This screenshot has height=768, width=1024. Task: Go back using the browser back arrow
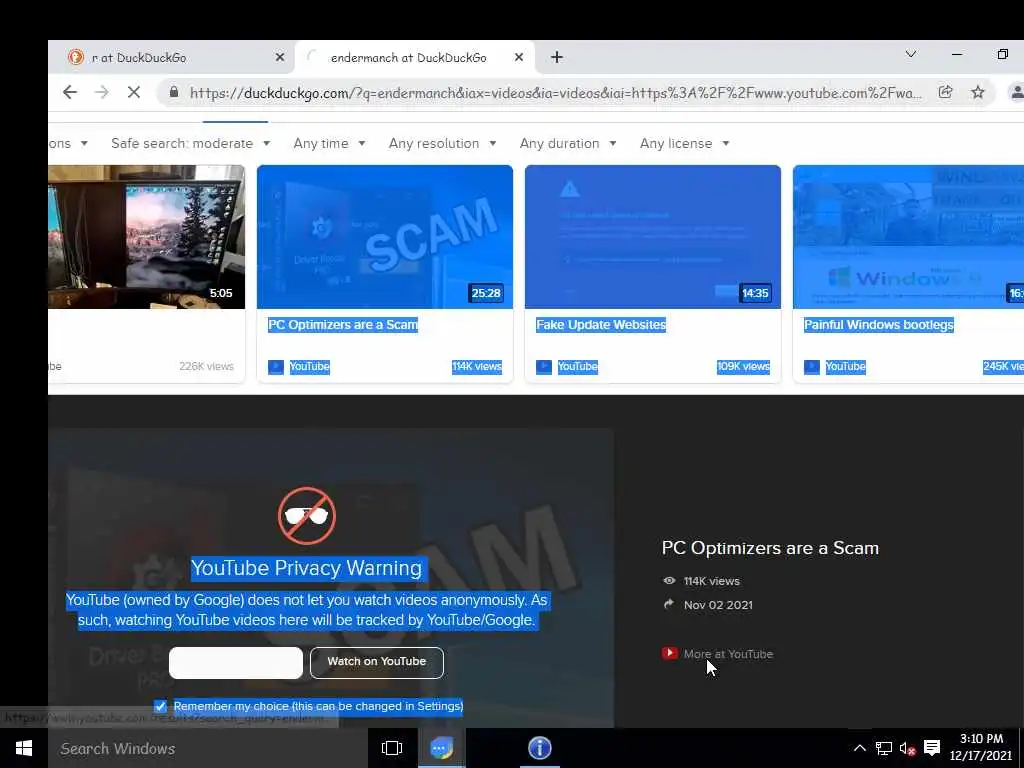tap(70, 92)
